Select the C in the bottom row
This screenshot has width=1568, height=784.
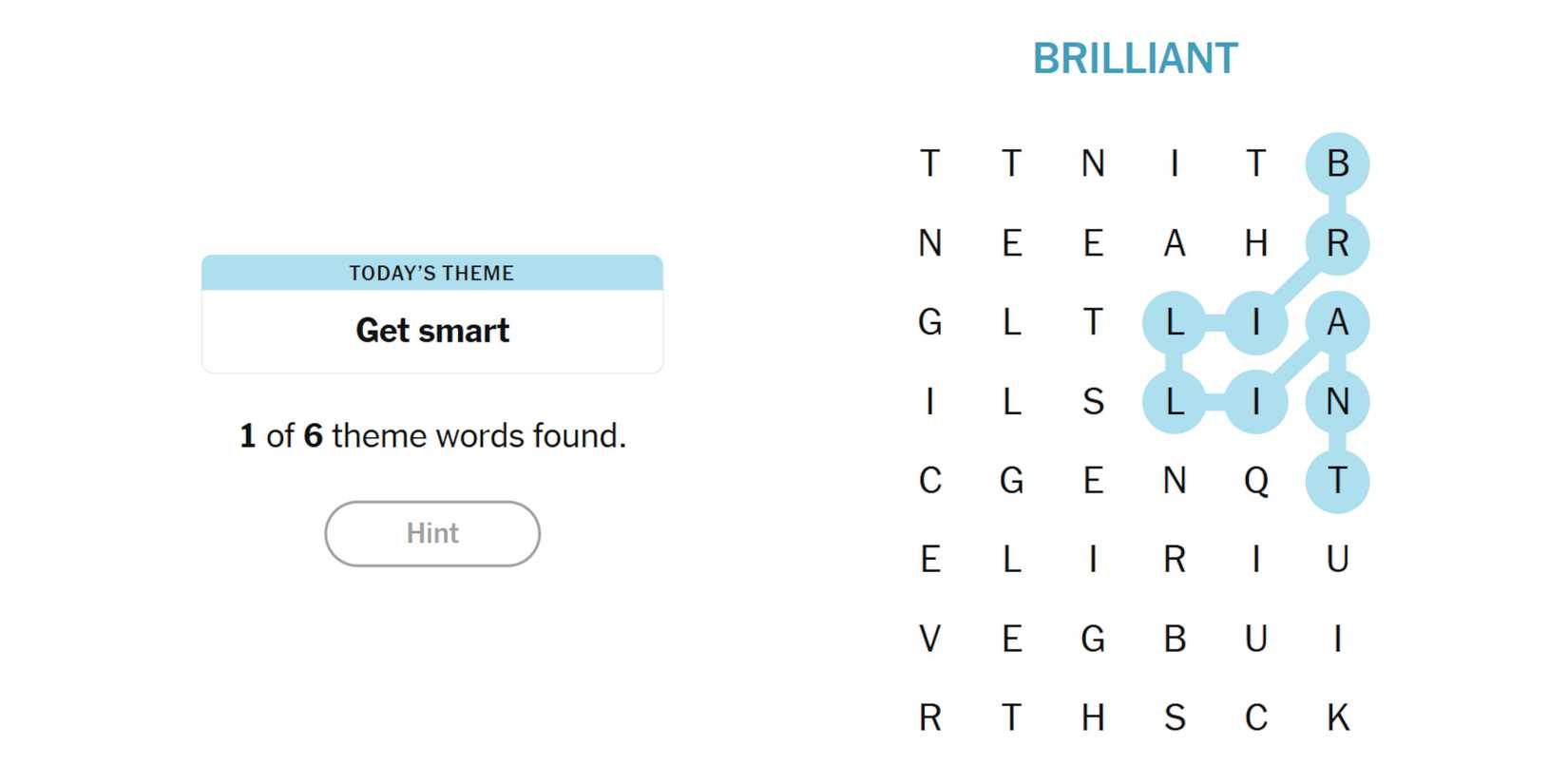1255,717
